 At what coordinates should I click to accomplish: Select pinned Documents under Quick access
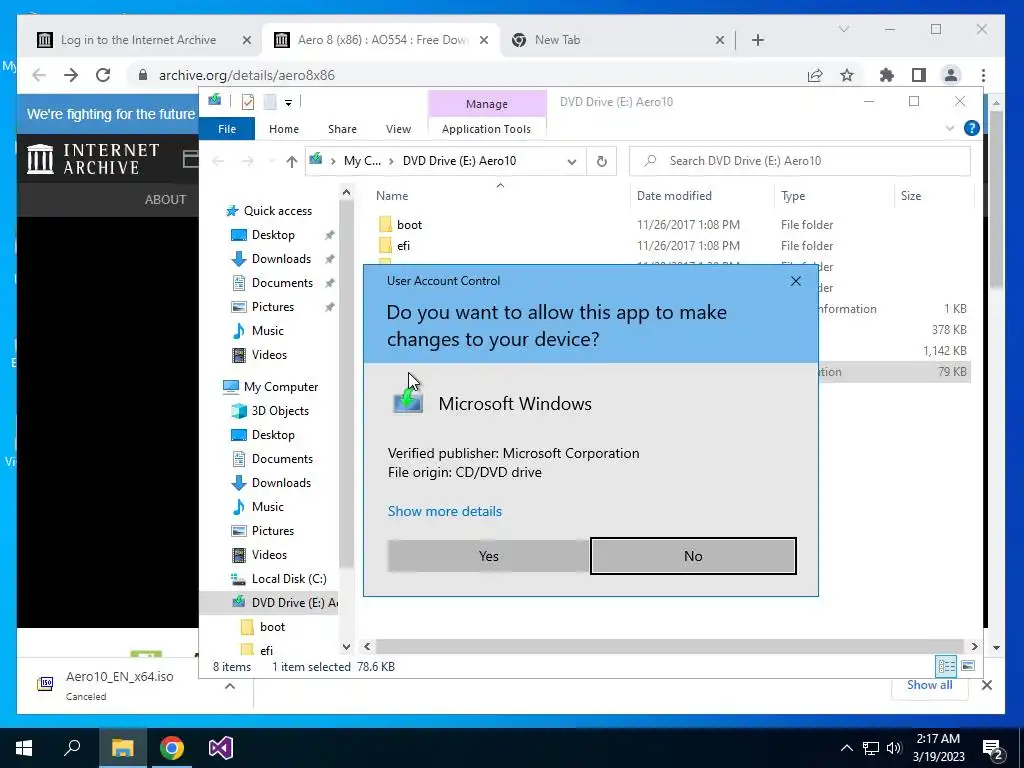[x=282, y=283]
